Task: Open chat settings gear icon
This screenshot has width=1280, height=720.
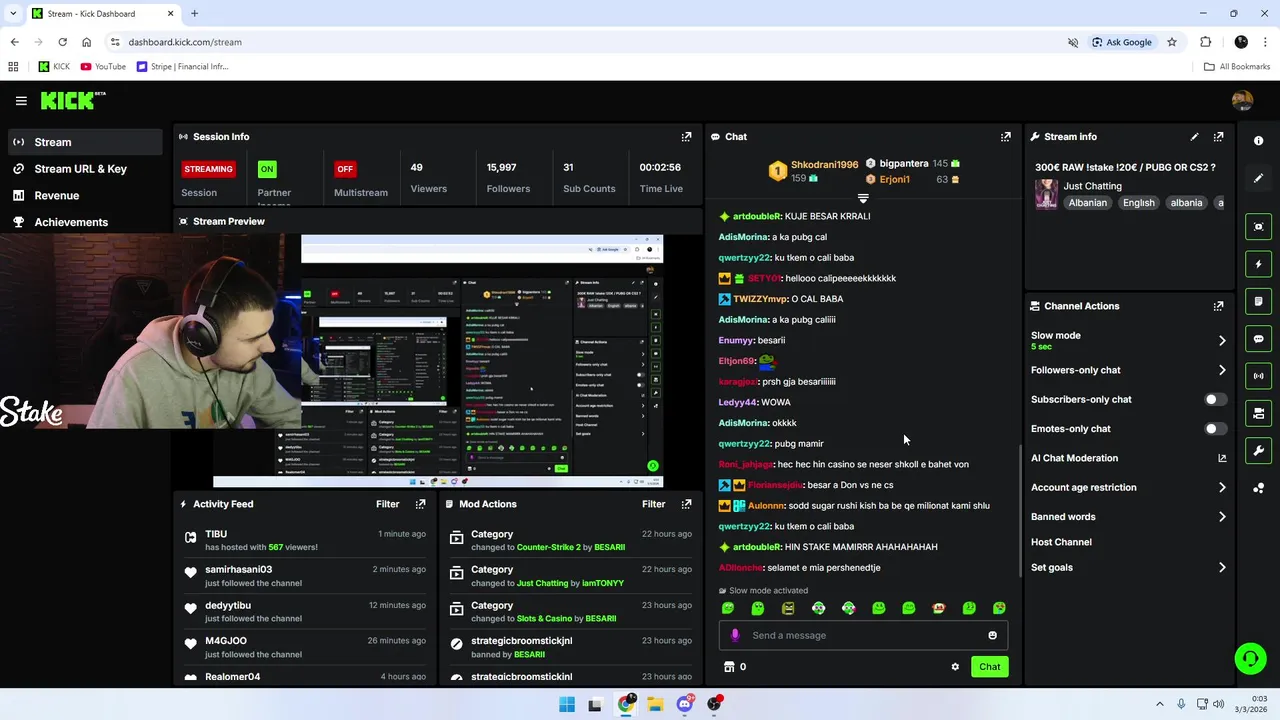Action: coord(955,667)
